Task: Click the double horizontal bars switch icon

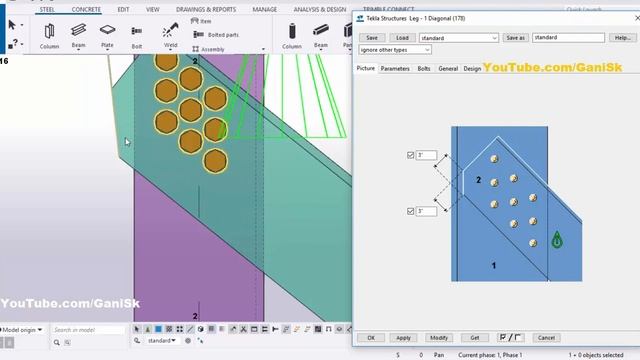Action: click(x=264, y=329)
